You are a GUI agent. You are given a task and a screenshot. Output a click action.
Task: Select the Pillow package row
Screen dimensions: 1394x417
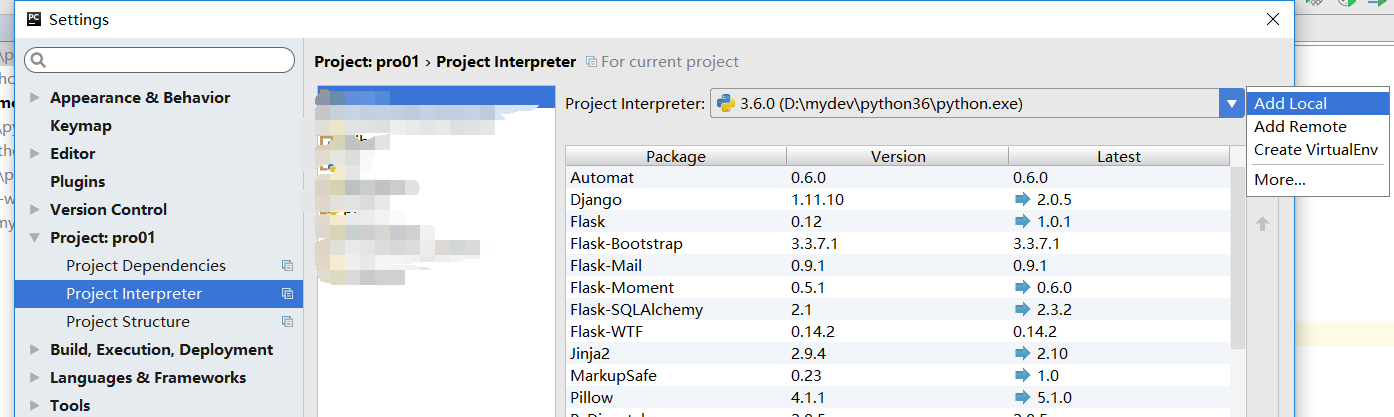coord(898,398)
